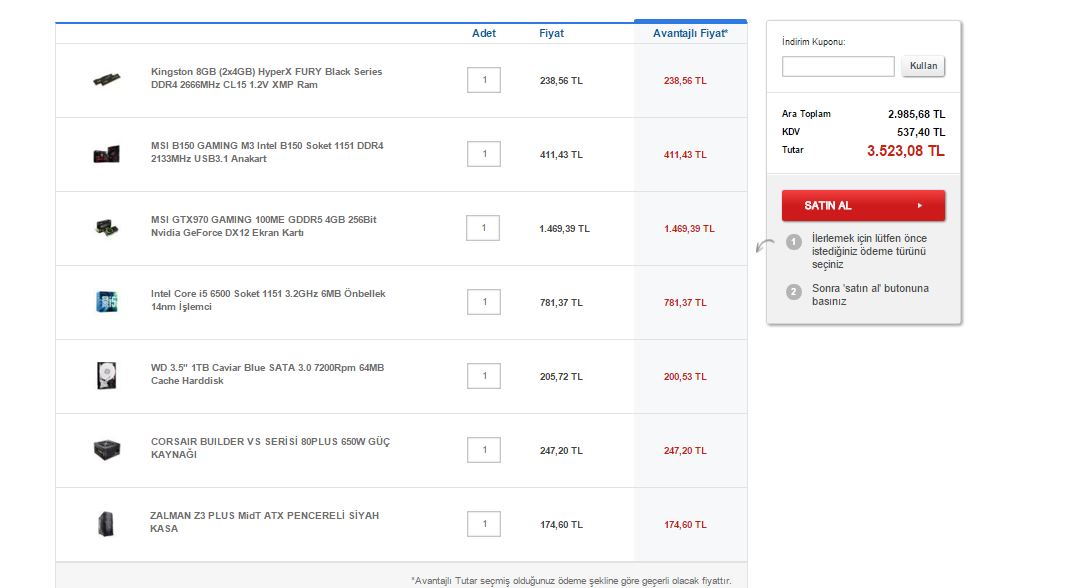Click the MSI B150 motherboard product image
1070x588 pixels.
click(x=106, y=154)
